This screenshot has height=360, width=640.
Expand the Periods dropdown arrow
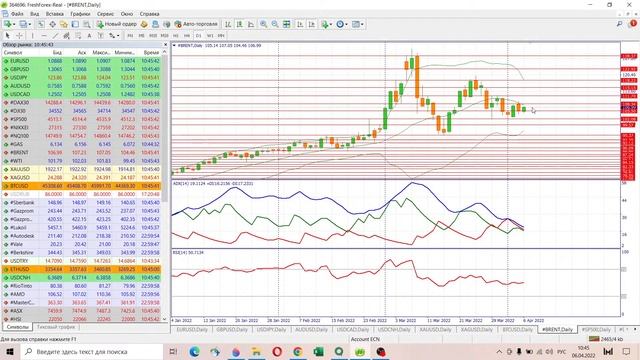[x=347, y=24]
